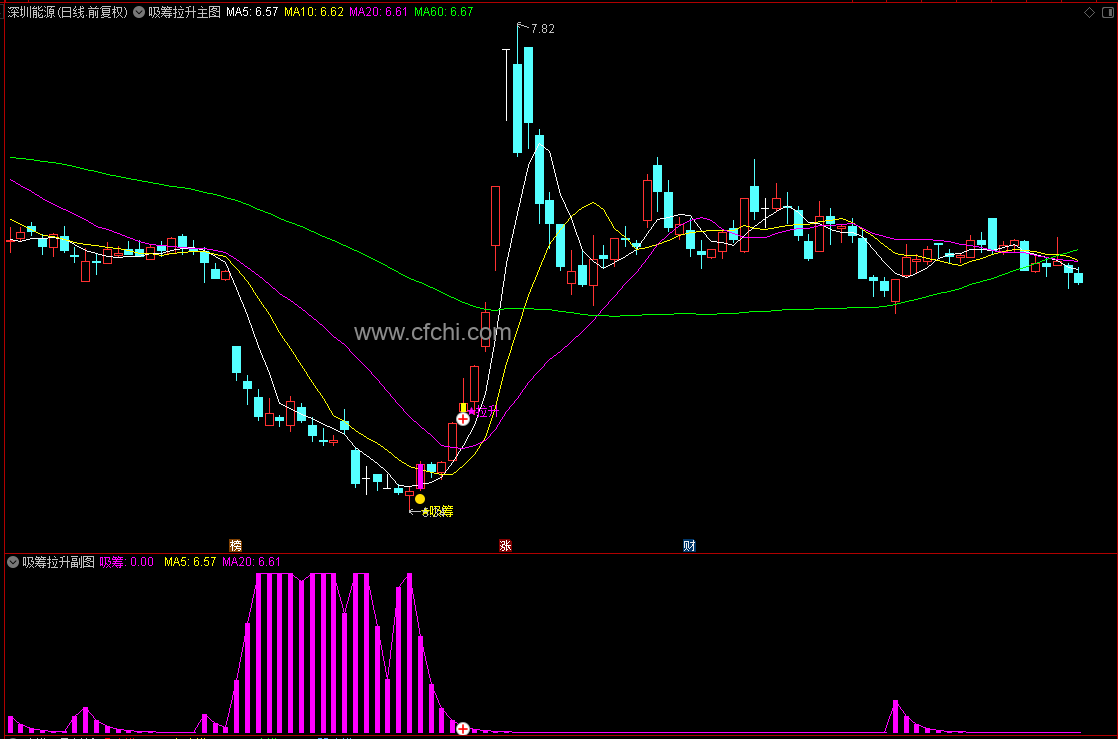Viewport: 1118px width, 739px height.
Task: Click the 吸筹拉升主图 indicator name
Action: tap(185, 12)
